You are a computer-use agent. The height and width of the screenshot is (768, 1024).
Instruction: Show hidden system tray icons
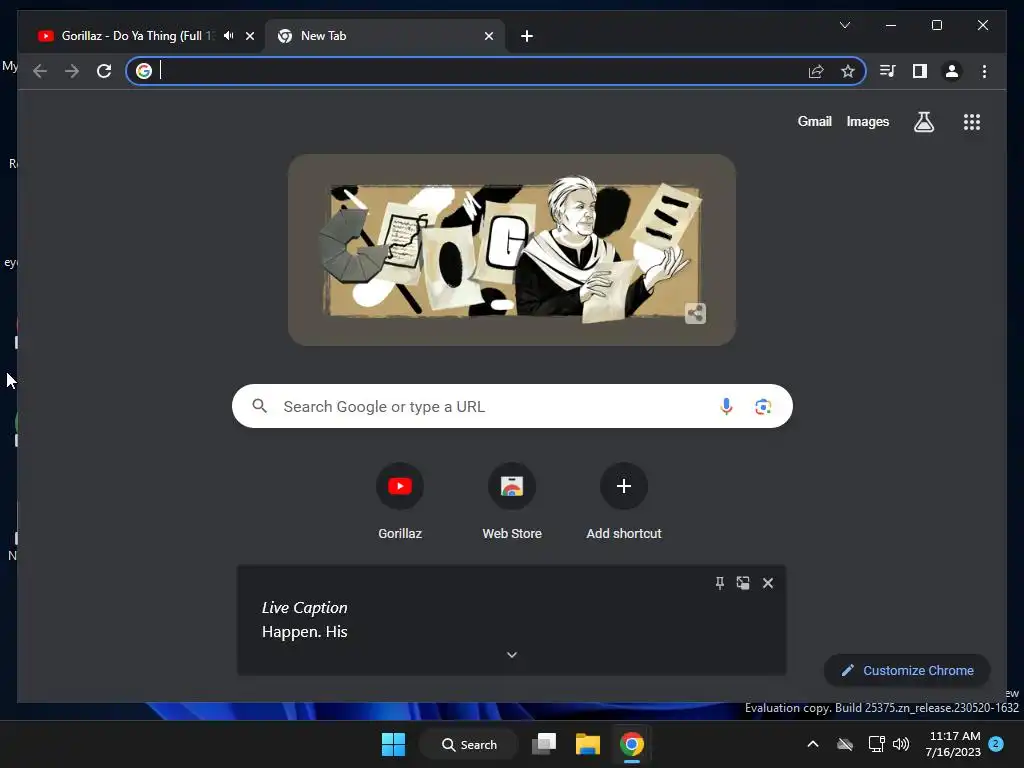(812, 744)
